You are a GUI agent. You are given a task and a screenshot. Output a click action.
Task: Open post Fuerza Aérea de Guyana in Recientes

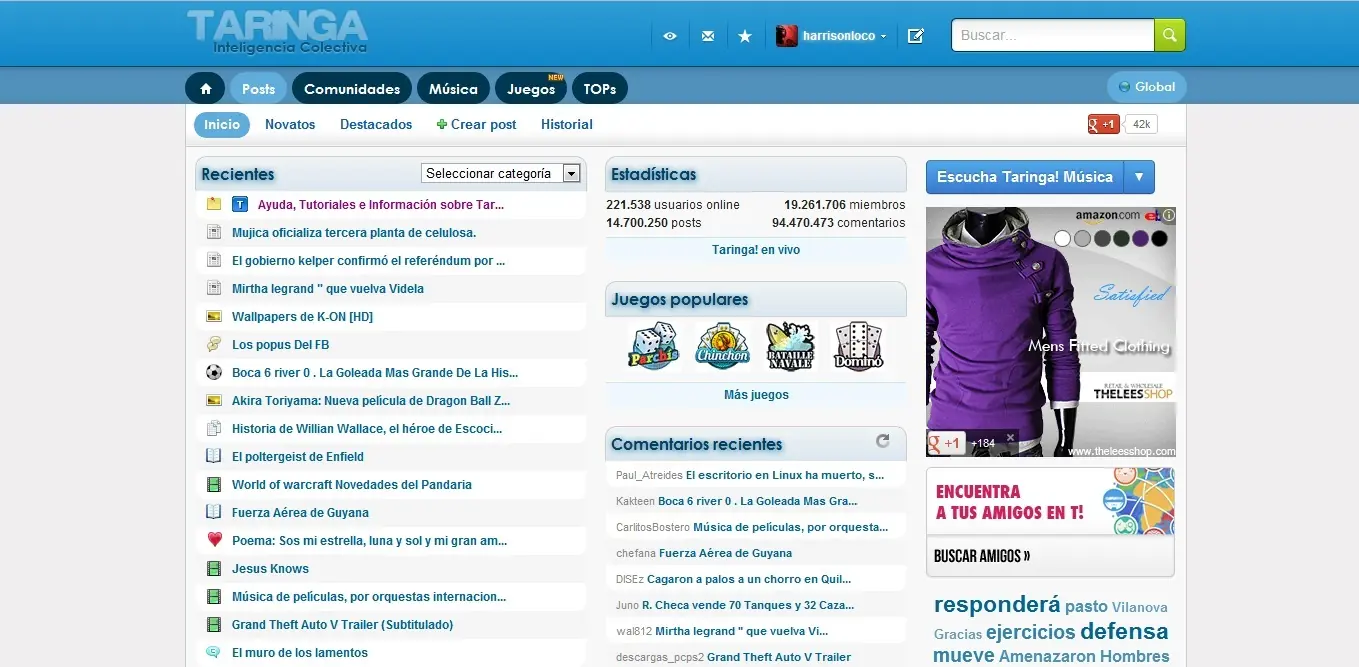(300, 512)
